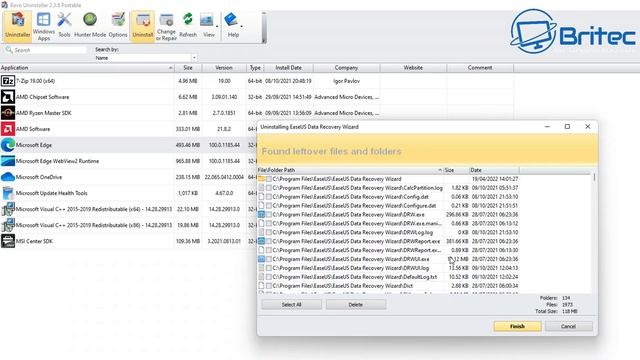Open the Help toolbar menu

click(x=233, y=25)
